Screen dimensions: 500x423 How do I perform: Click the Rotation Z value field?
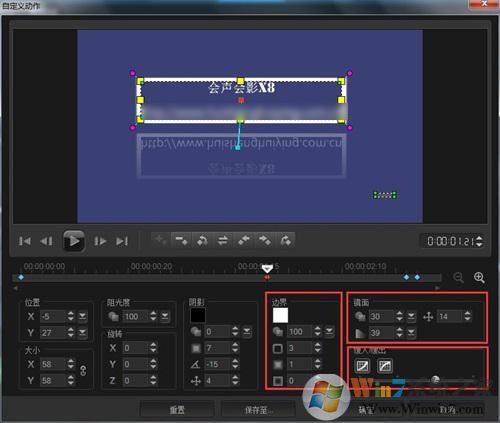click(x=135, y=380)
